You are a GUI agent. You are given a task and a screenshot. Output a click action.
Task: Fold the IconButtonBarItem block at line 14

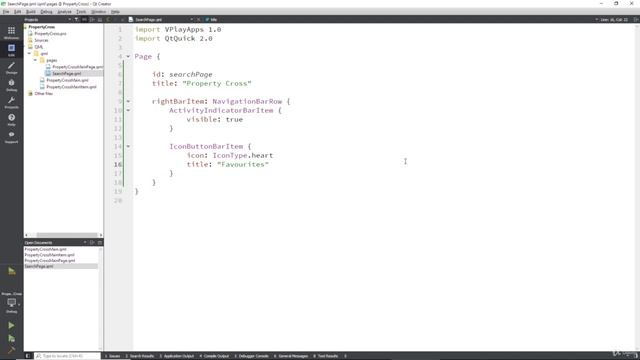(x=128, y=146)
